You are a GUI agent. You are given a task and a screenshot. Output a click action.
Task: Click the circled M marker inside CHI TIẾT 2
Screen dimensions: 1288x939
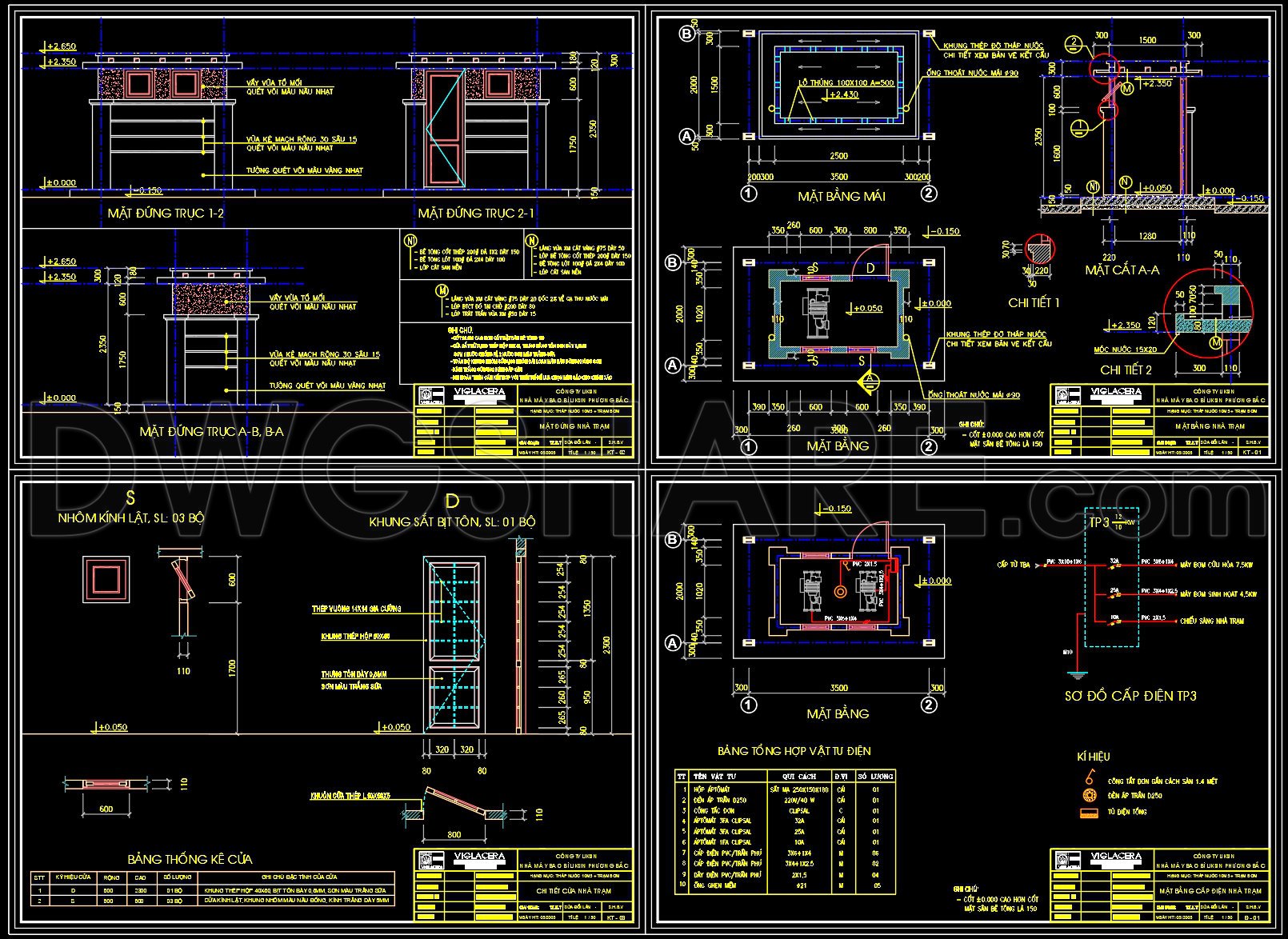1216,343
